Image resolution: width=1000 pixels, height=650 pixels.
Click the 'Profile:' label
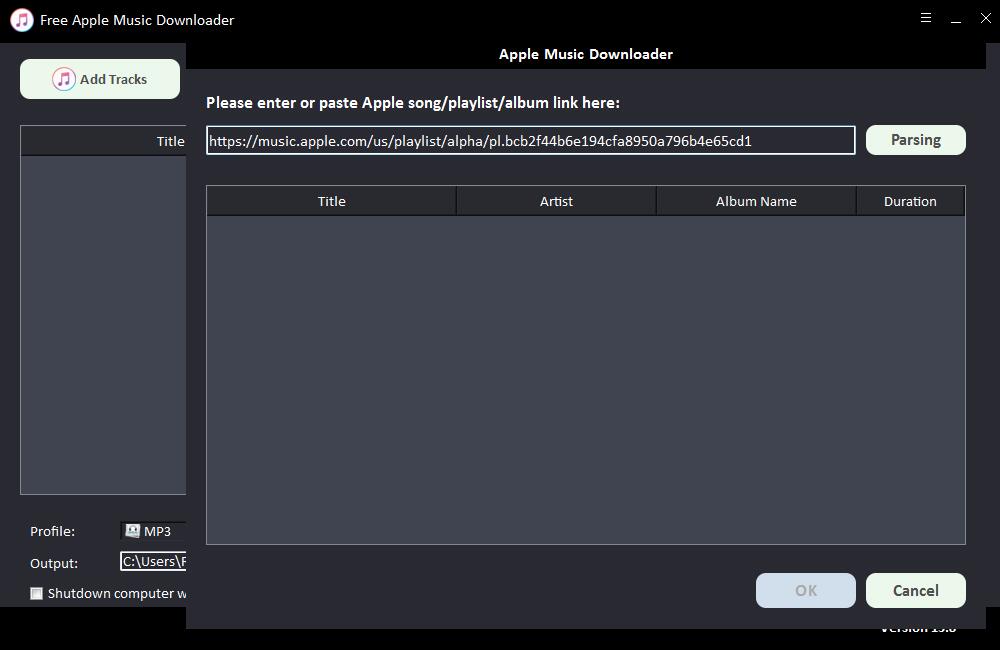(52, 531)
